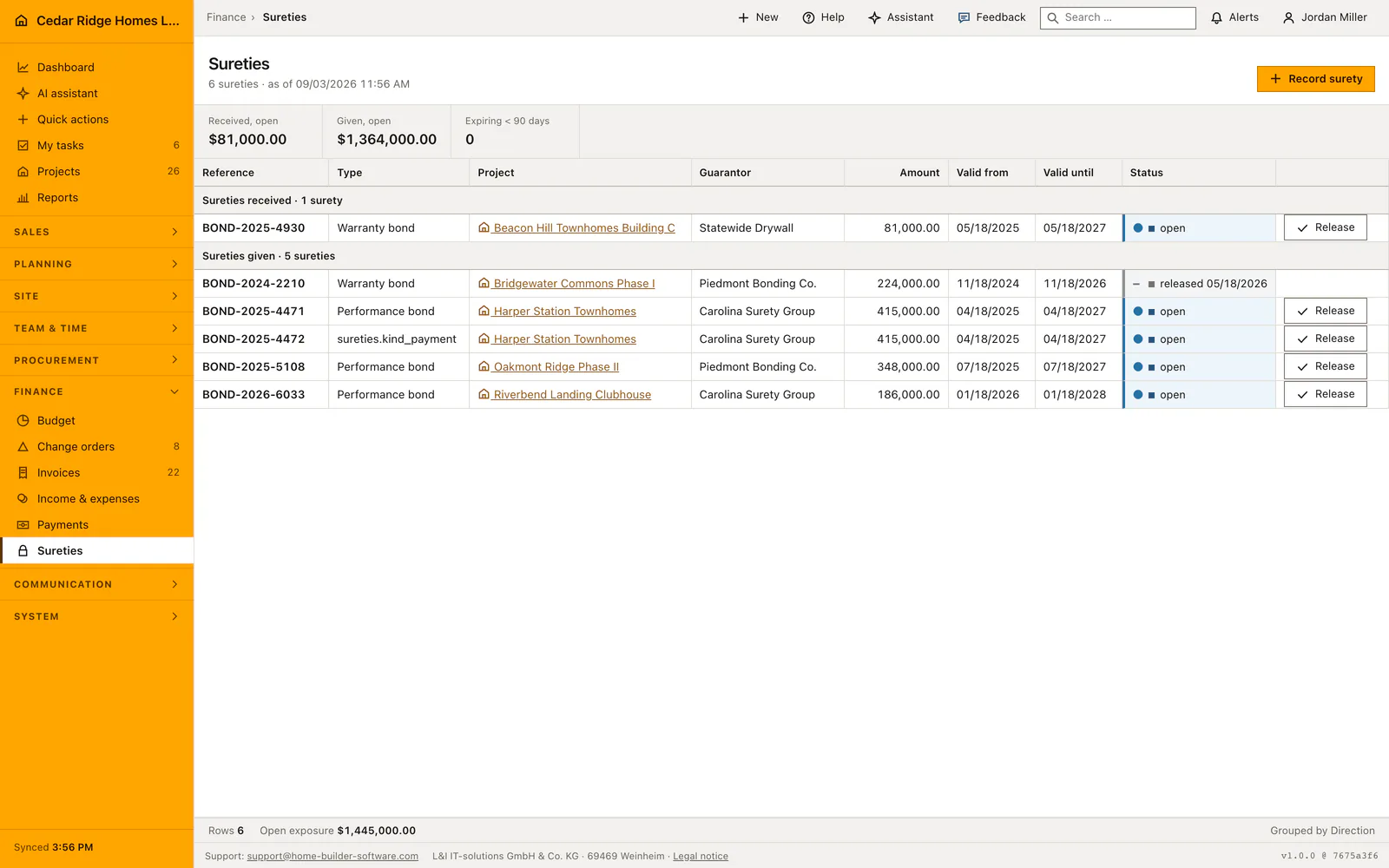1389x868 pixels.
Task: Collapse the FINANCE section
Action: [96, 391]
